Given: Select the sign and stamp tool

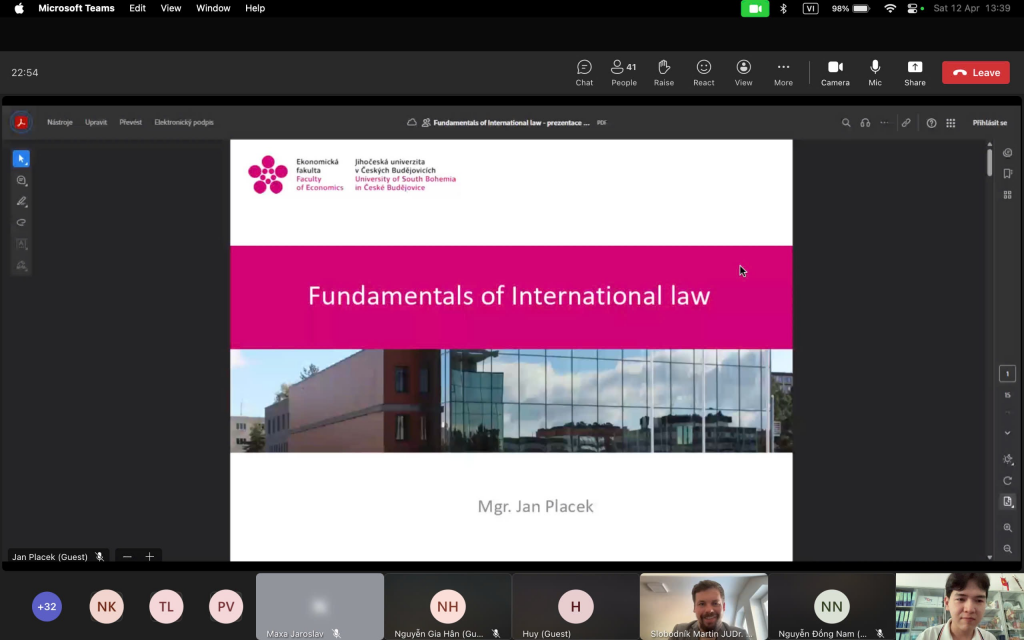Looking at the screenshot, I should pos(21,265).
